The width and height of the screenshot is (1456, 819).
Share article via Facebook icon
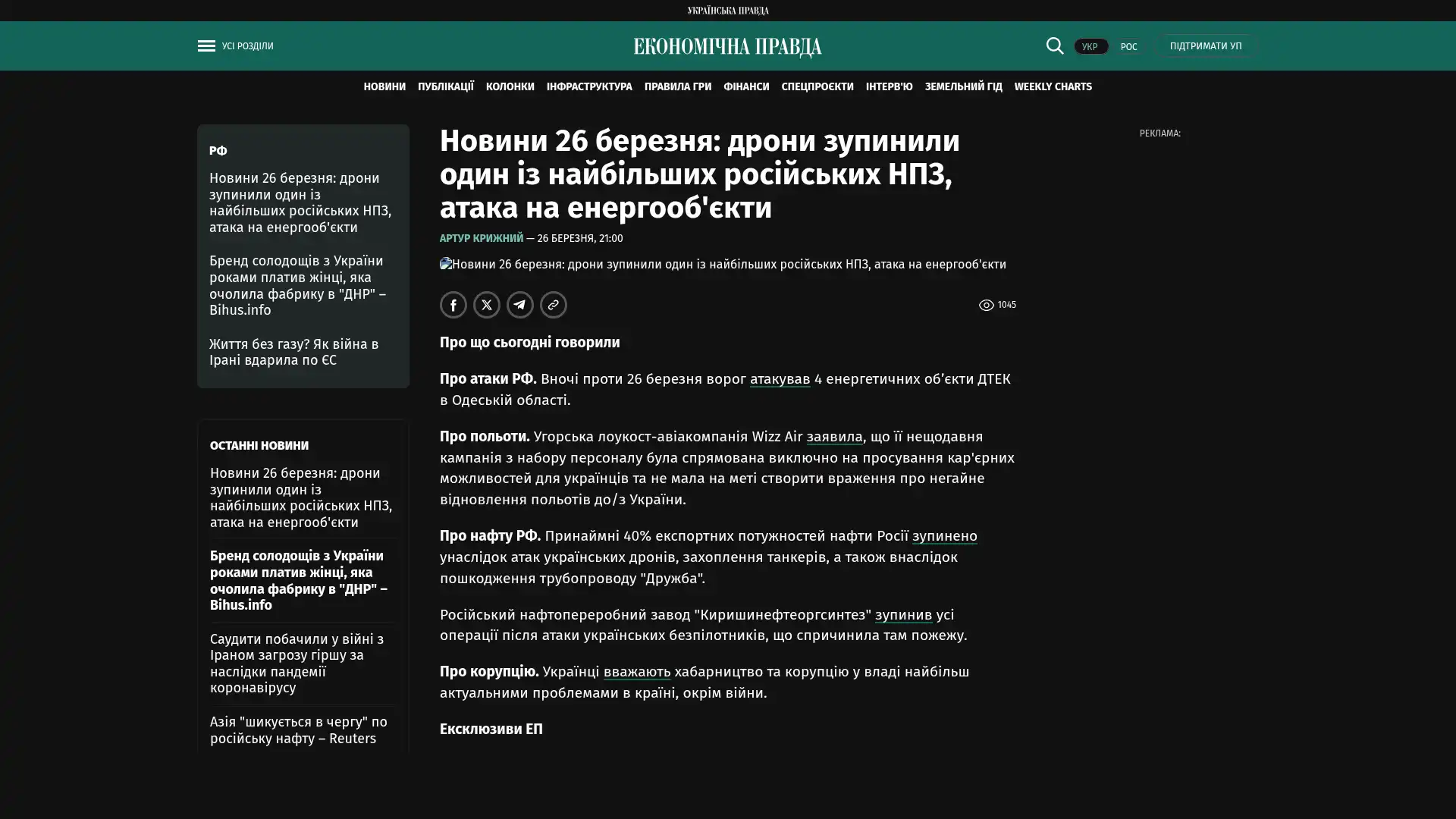453,305
